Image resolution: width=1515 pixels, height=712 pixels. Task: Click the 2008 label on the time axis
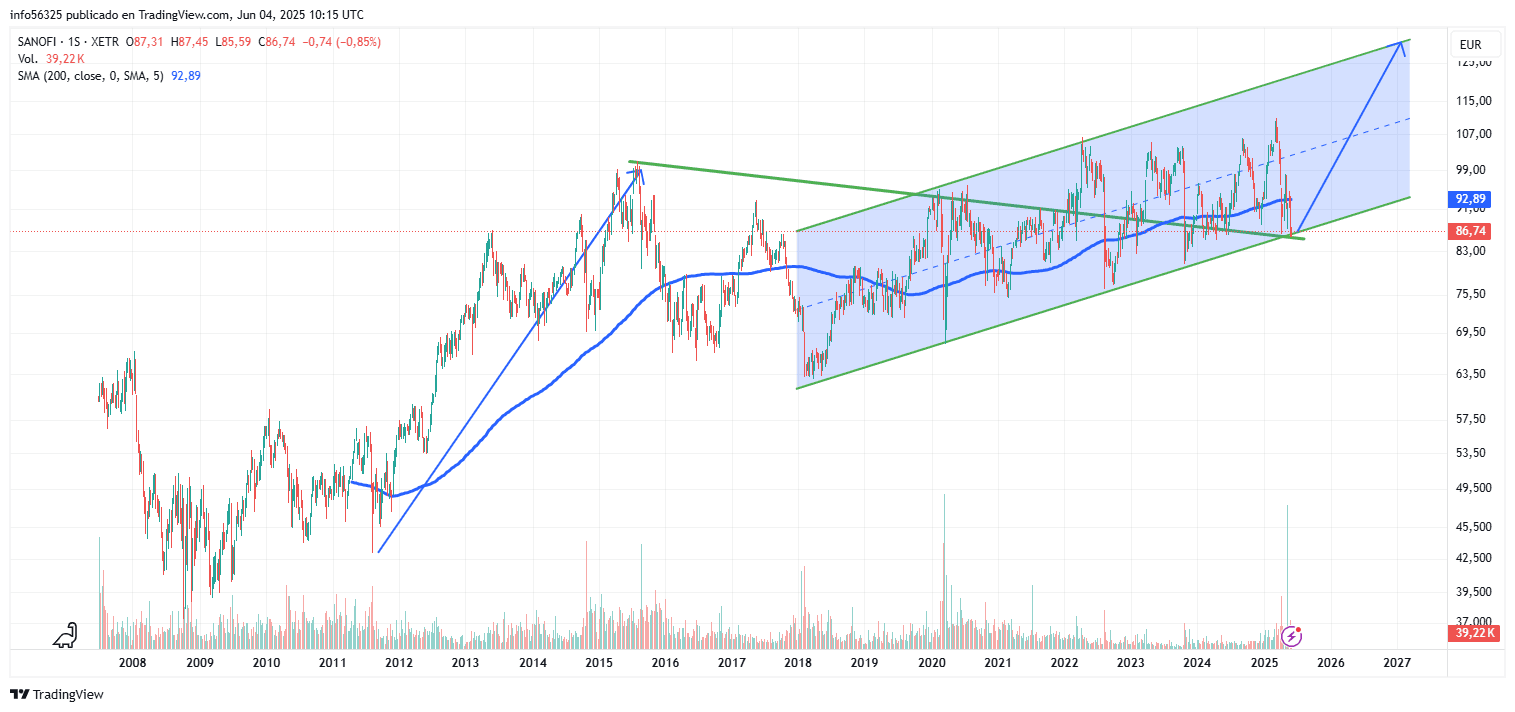133,663
